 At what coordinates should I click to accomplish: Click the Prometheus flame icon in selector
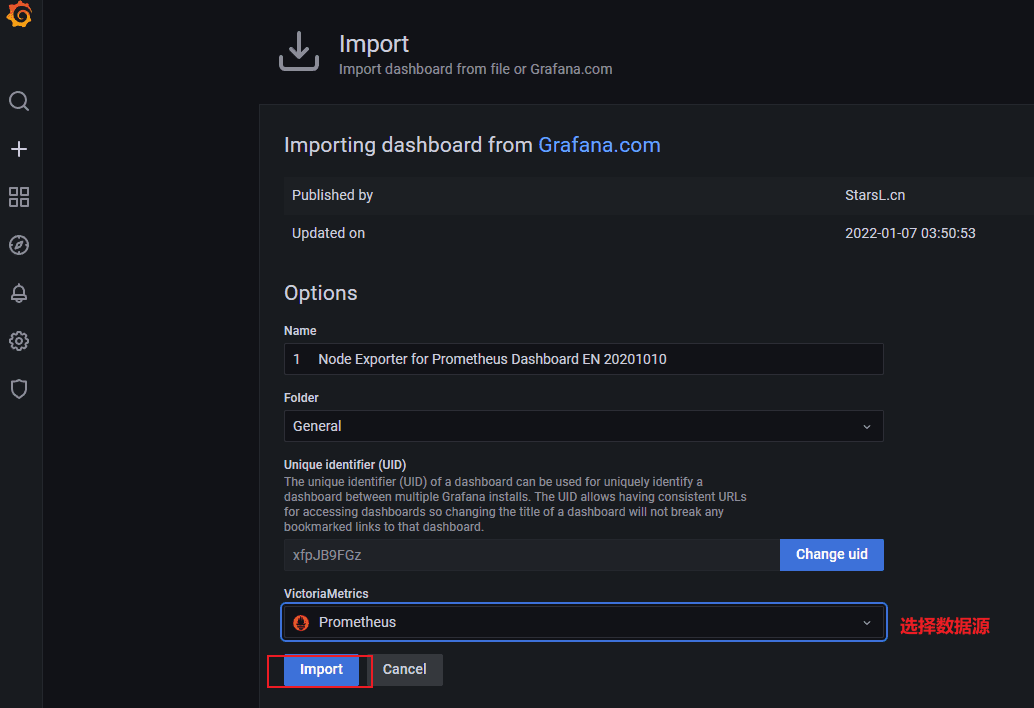(x=301, y=622)
